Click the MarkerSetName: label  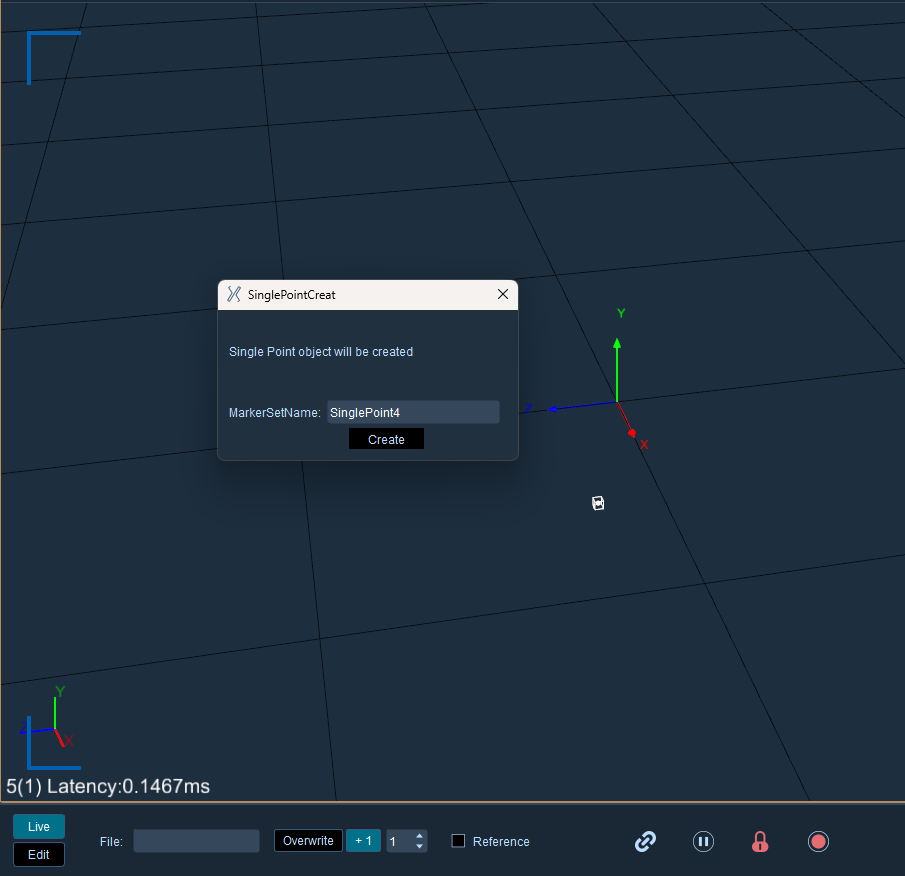pyautogui.click(x=275, y=413)
